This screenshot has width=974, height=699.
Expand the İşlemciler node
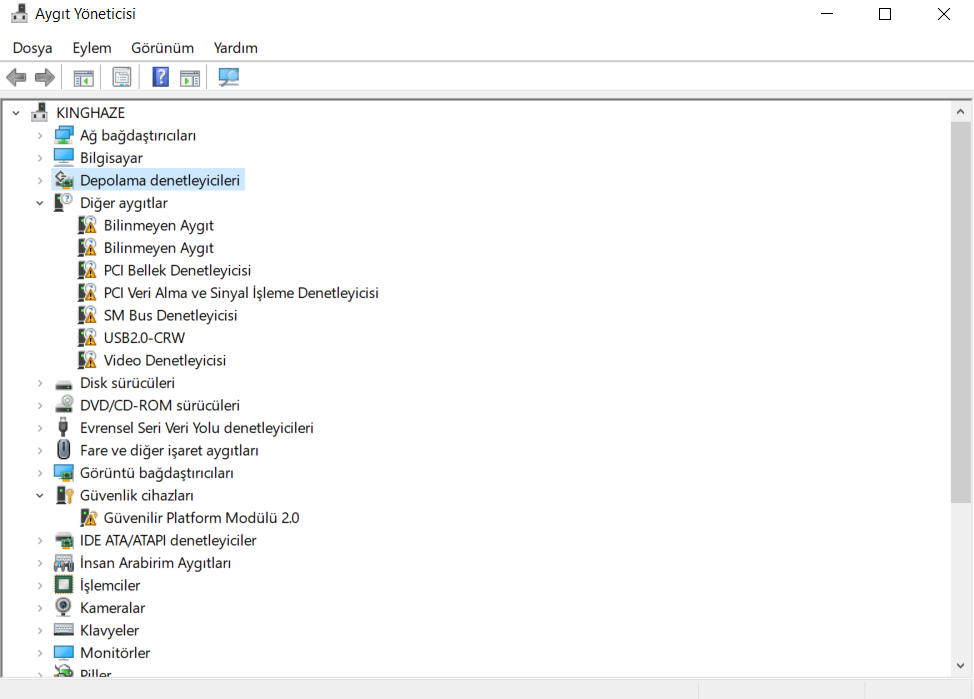coord(40,585)
